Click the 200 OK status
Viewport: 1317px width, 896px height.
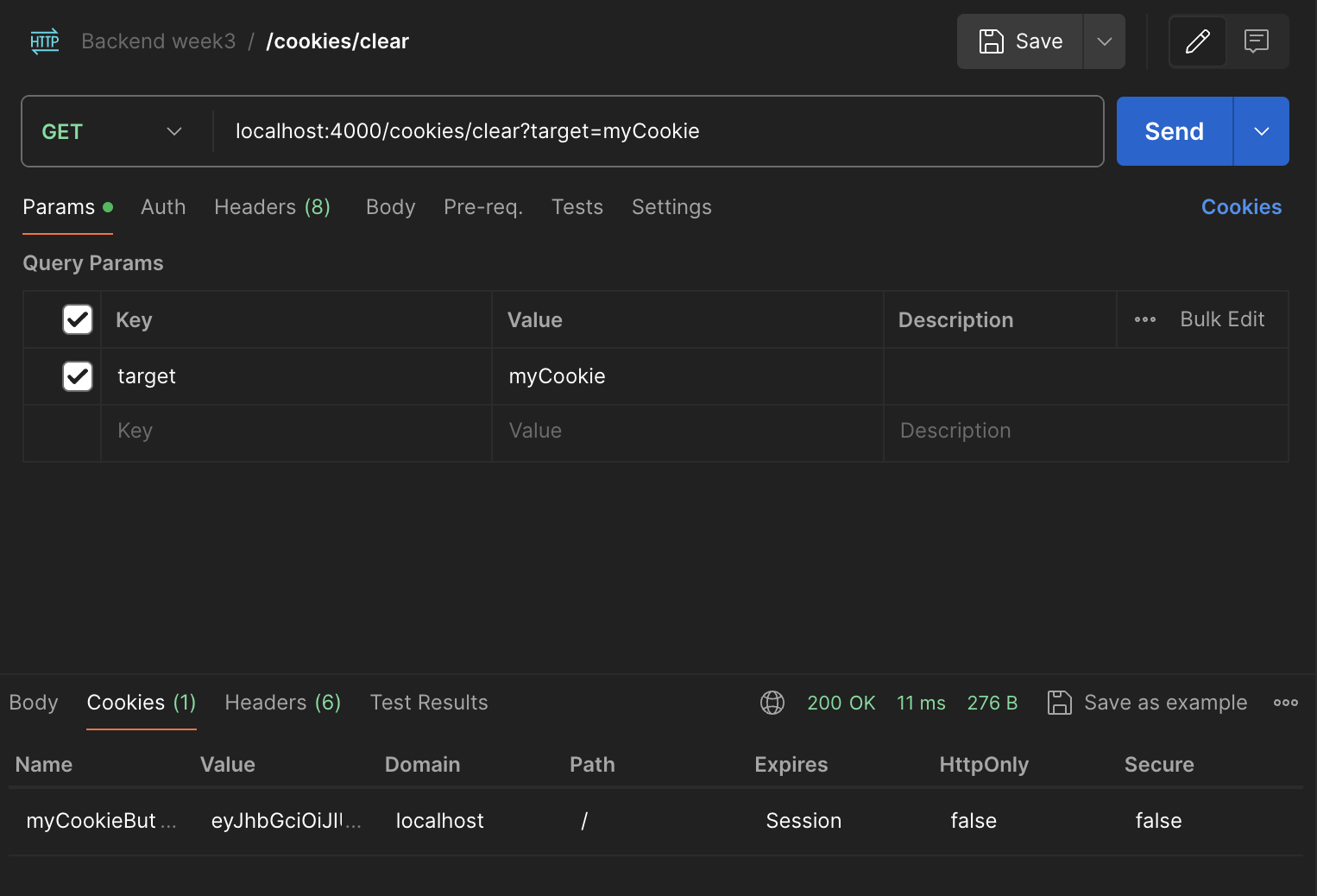[841, 703]
